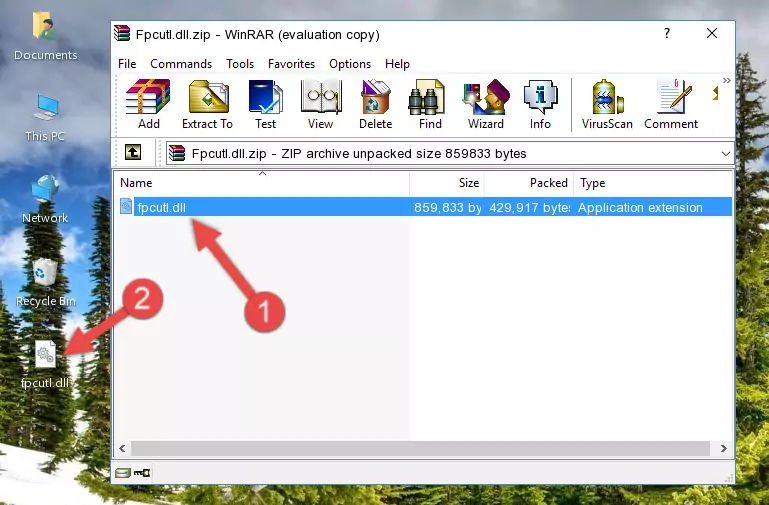
Task: Click the drive icon in status bar
Action: pos(123,473)
